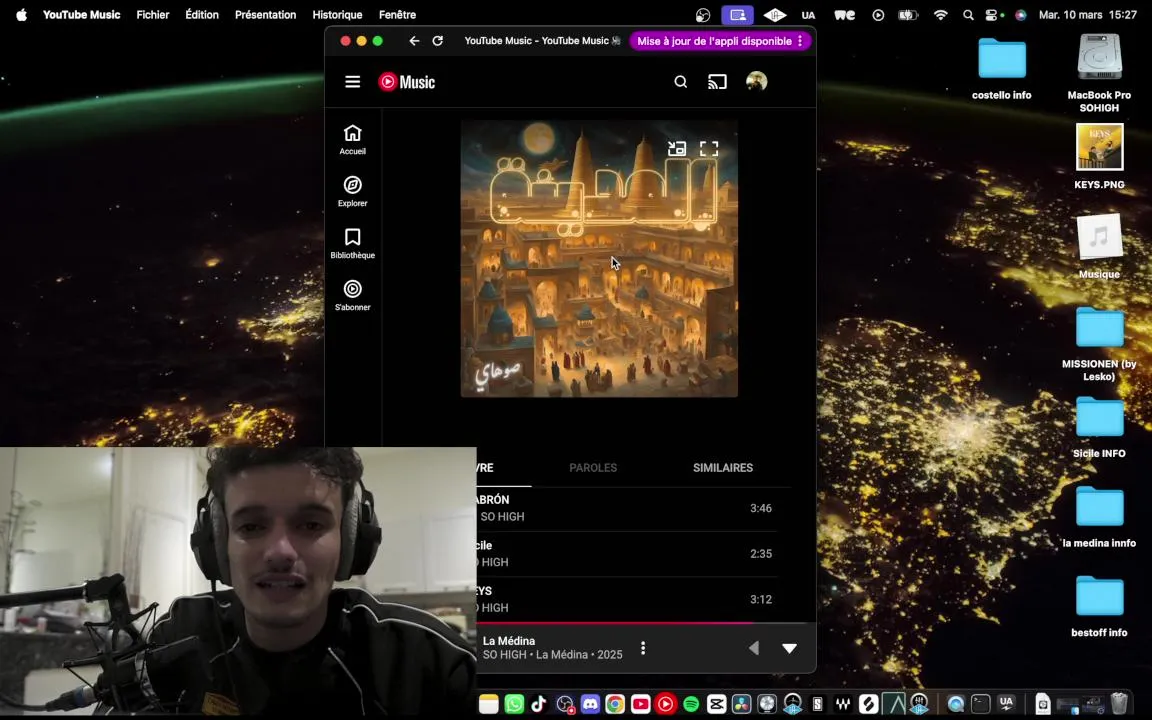Viewport: 1152px width, 720px height.
Task: Select the Musique file on desktop
Action: [1099, 246]
